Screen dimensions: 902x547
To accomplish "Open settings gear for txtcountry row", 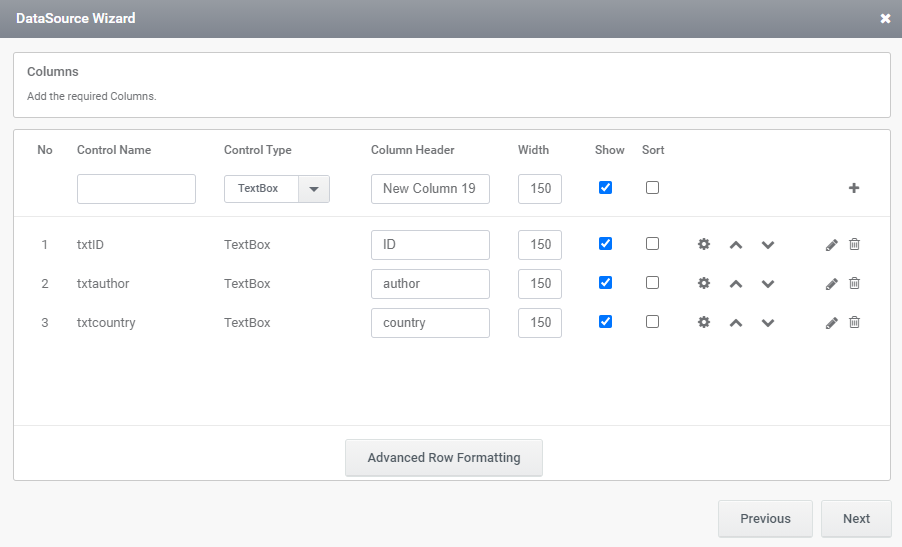I will 704,322.
